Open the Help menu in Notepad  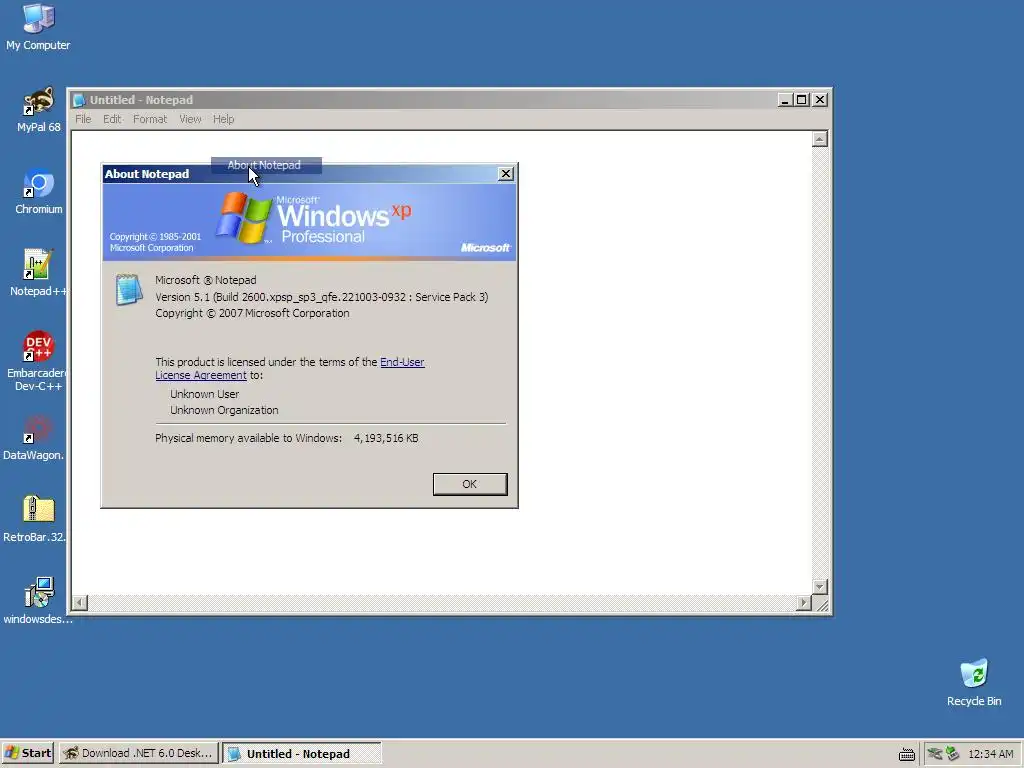pyautogui.click(x=223, y=119)
